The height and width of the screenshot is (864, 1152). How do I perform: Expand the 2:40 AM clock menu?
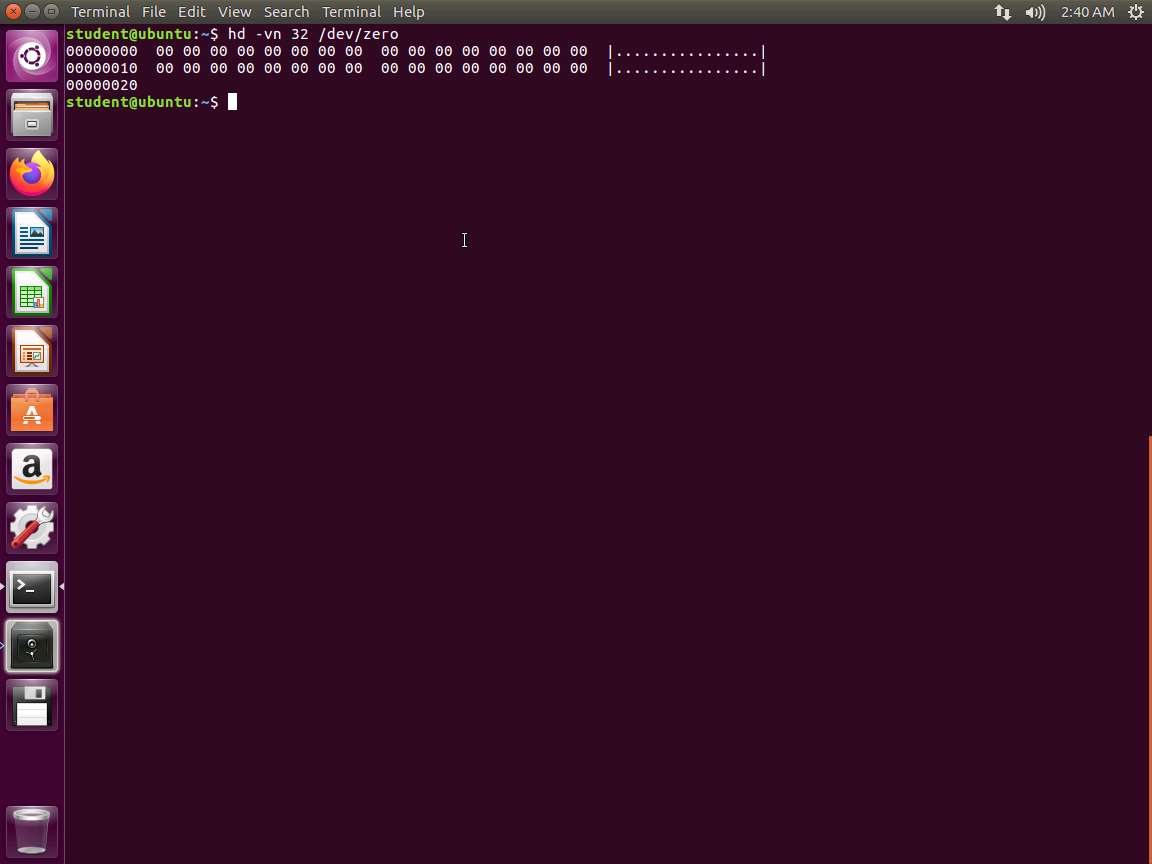point(1087,12)
